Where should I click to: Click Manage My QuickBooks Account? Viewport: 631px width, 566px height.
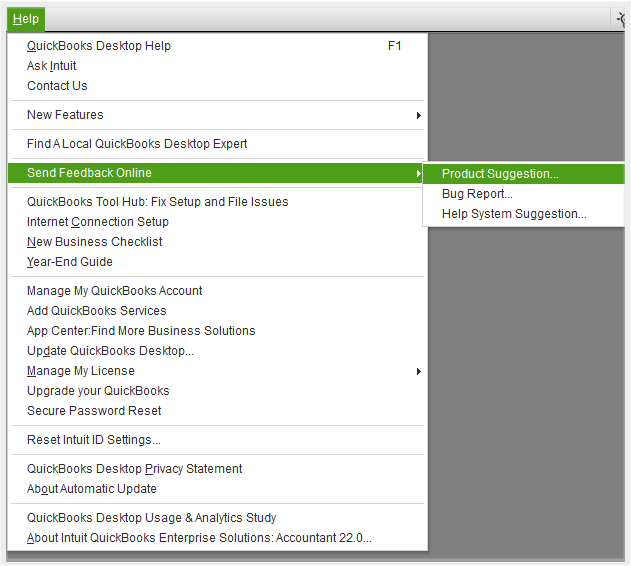217,291
